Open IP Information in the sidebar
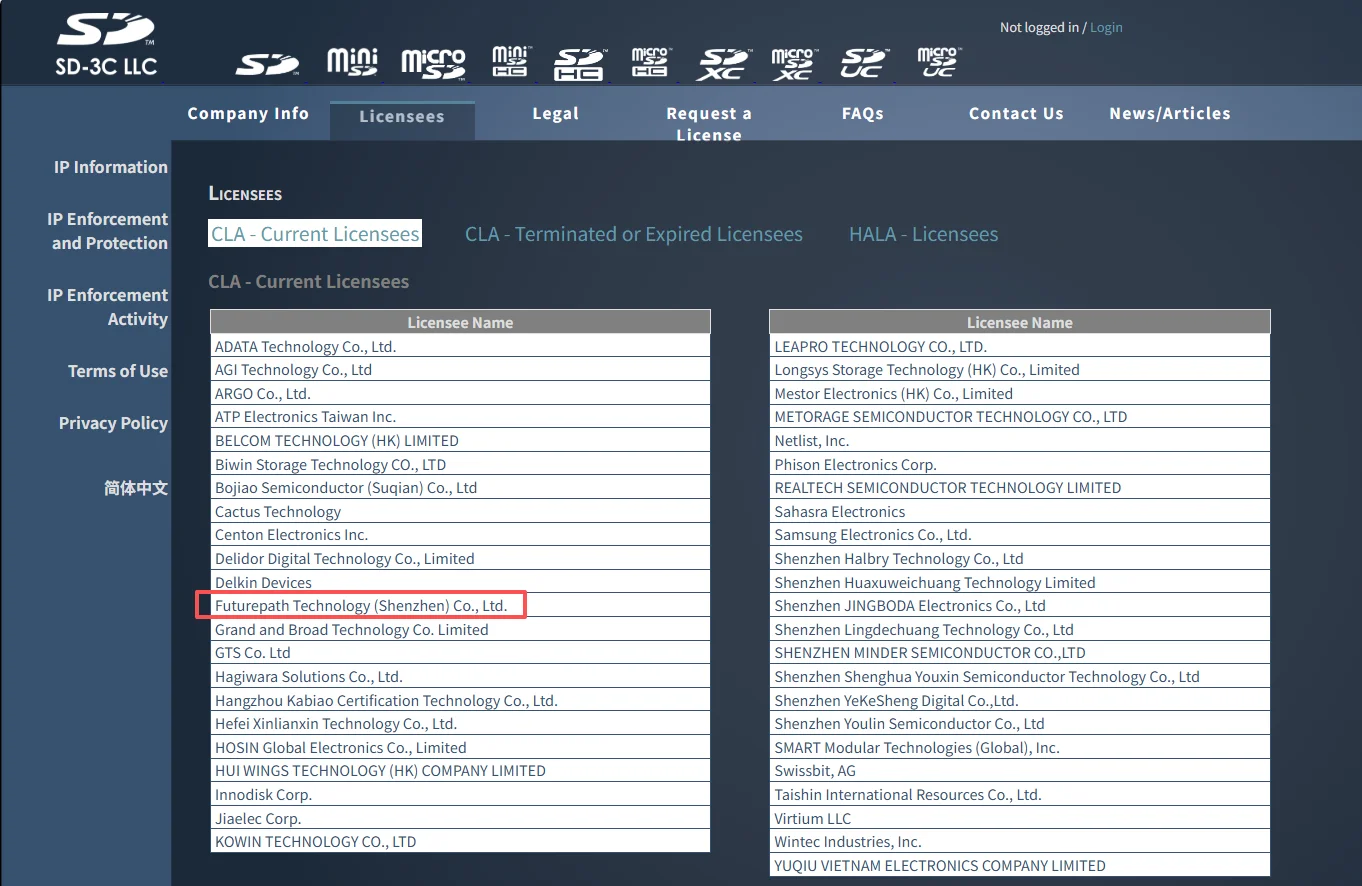Image resolution: width=1362 pixels, height=886 pixels. pyautogui.click(x=111, y=167)
